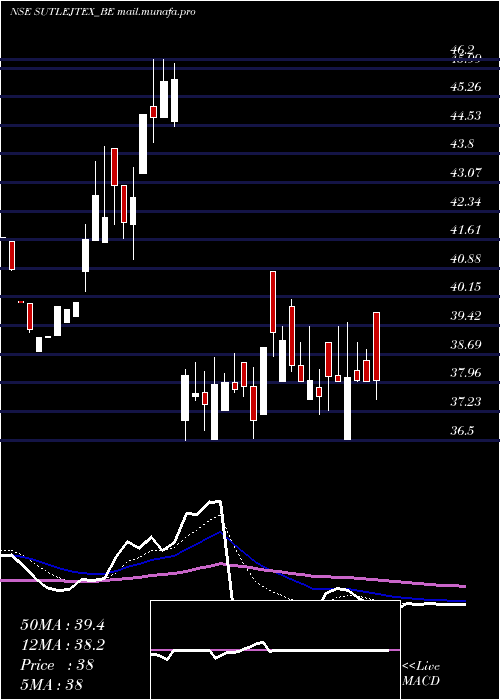Image resolution: width=500 pixels, height=700 pixels.
Task: Select the 43.07 price axis label
Action: (x=466, y=172)
